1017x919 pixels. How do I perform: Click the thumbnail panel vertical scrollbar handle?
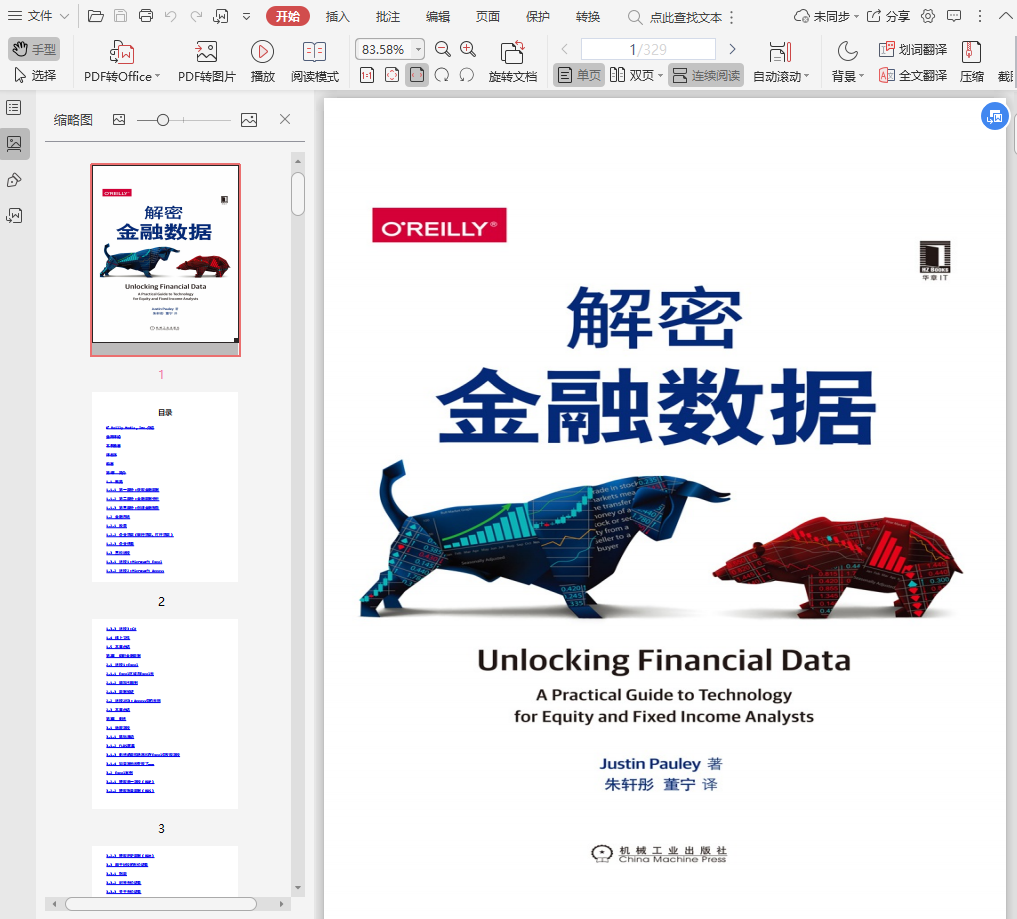298,193
